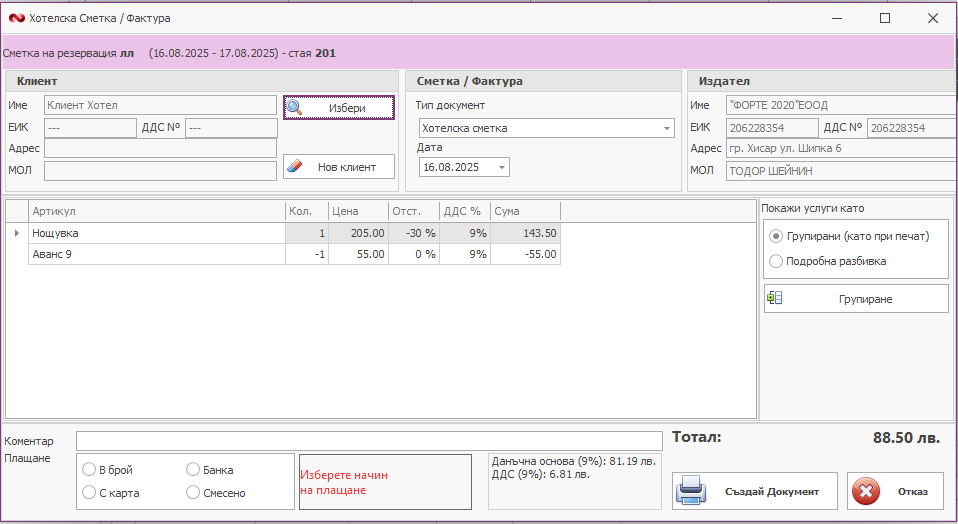Select Групирани (като при печат) option
Image resolution: width=958 pixels, height=524 pixels.
click(x=776, y=237)
